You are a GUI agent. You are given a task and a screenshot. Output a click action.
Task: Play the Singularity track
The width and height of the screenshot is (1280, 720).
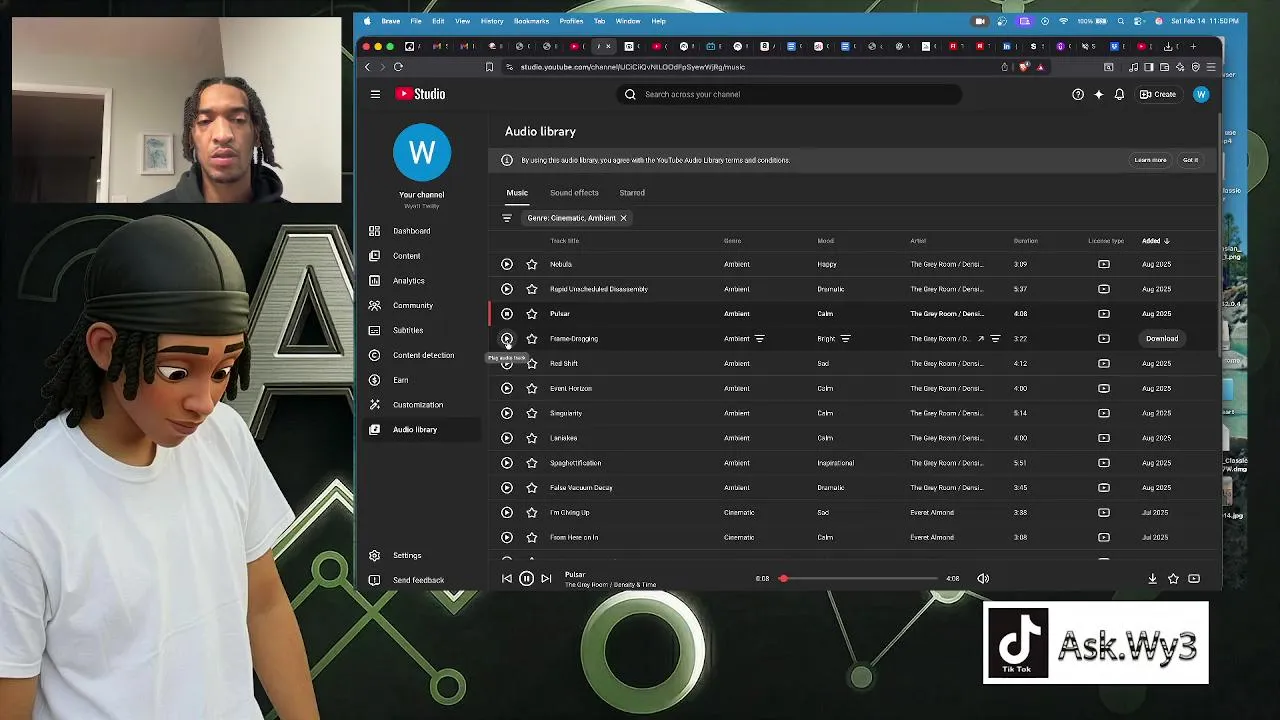click(x=507, y=413)
